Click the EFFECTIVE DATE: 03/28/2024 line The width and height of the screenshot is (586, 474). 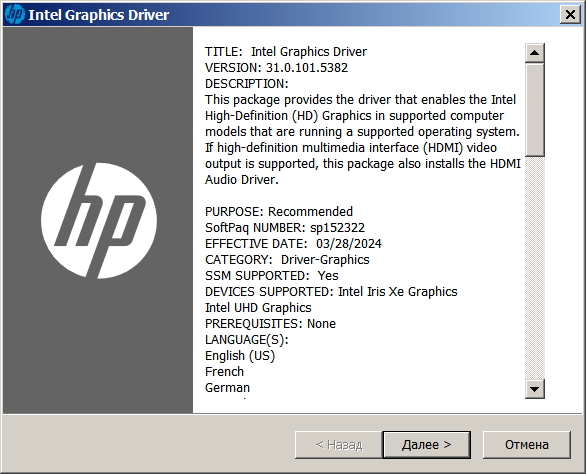click(293, 244)
